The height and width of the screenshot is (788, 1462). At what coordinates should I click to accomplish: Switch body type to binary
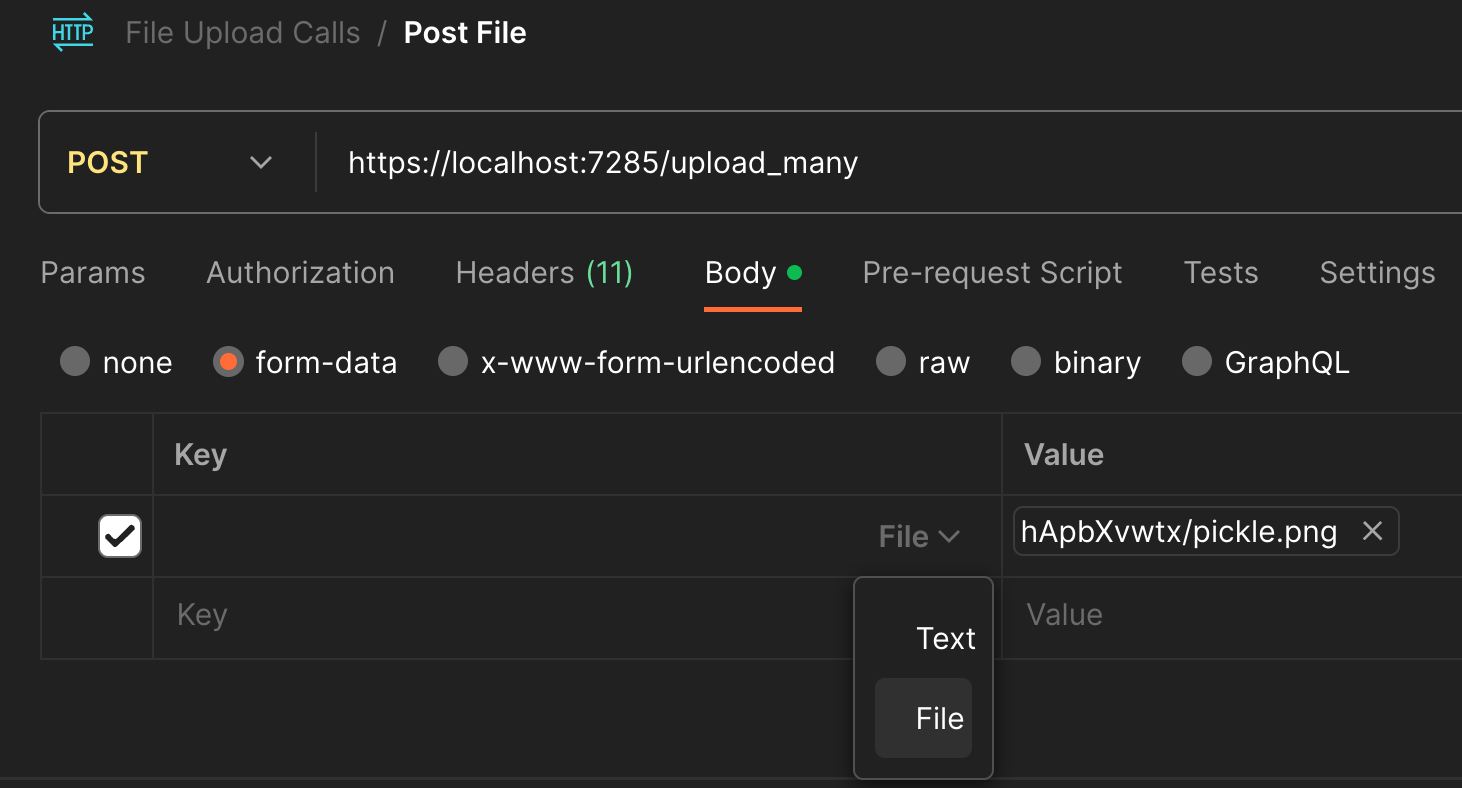pyautogui.click(x=1026, y=362)
